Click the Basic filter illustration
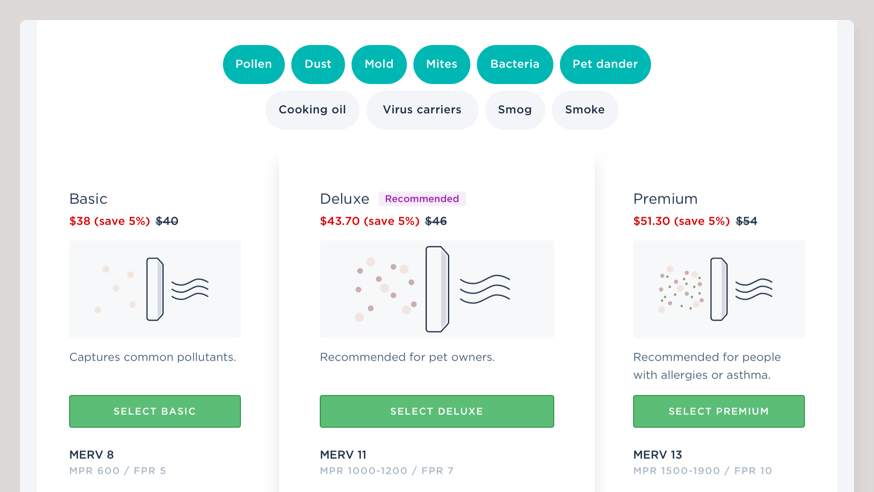 pyautogui.click(x=155, y=289)
